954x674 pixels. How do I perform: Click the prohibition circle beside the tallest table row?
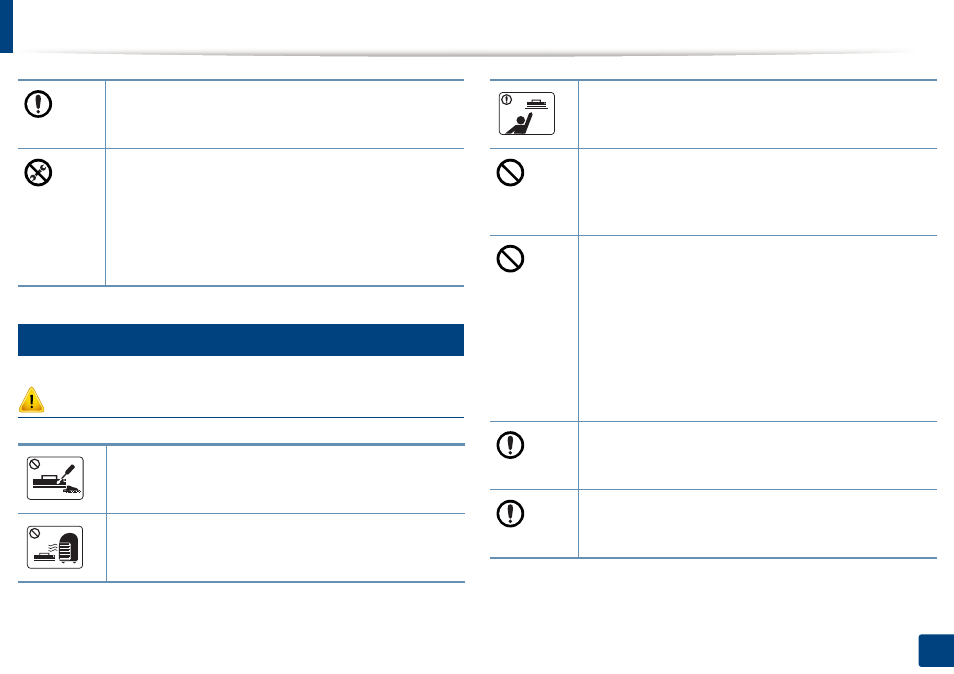click(510, 259)
